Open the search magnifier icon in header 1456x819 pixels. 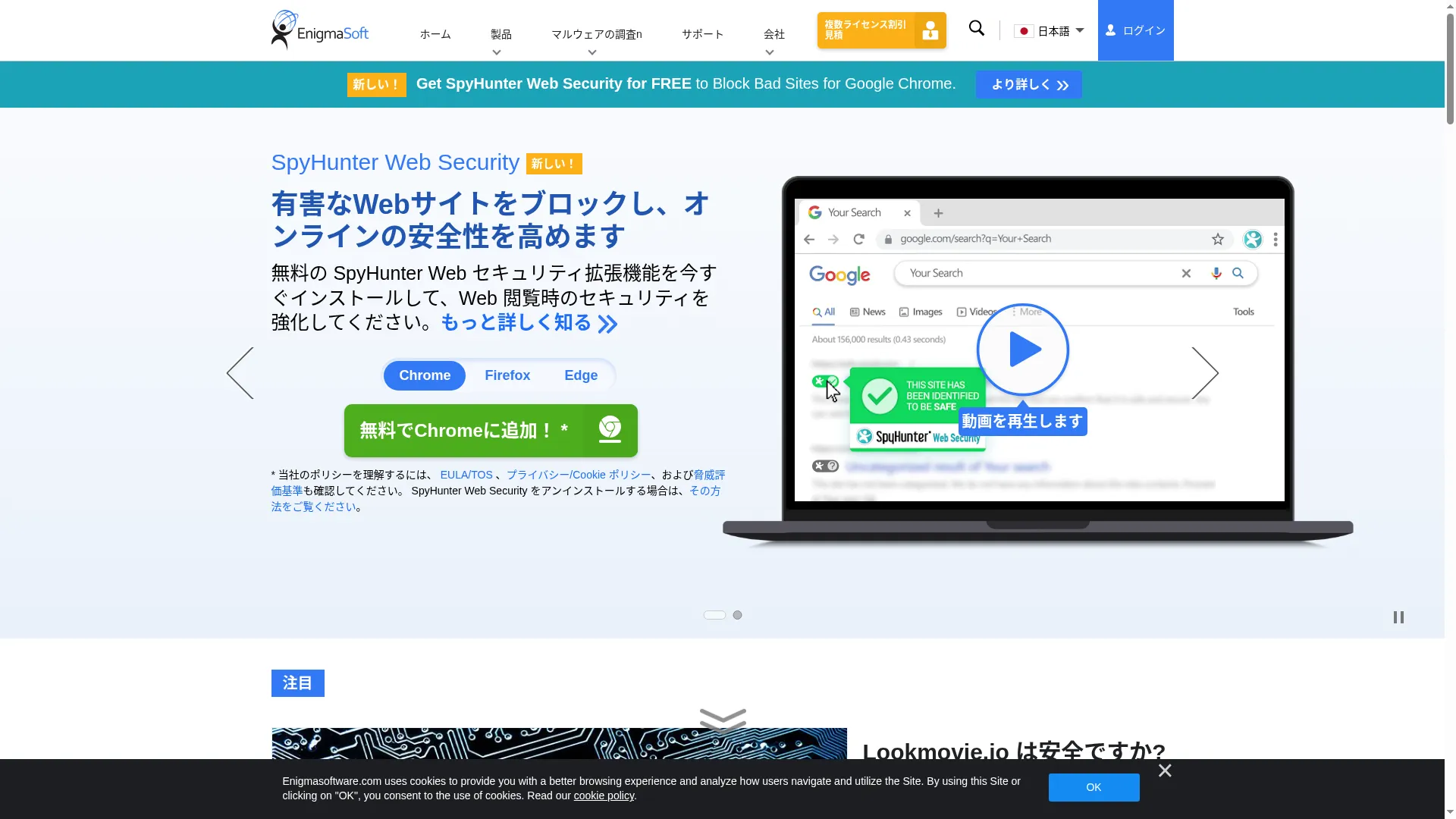click(x=977, y=29)
